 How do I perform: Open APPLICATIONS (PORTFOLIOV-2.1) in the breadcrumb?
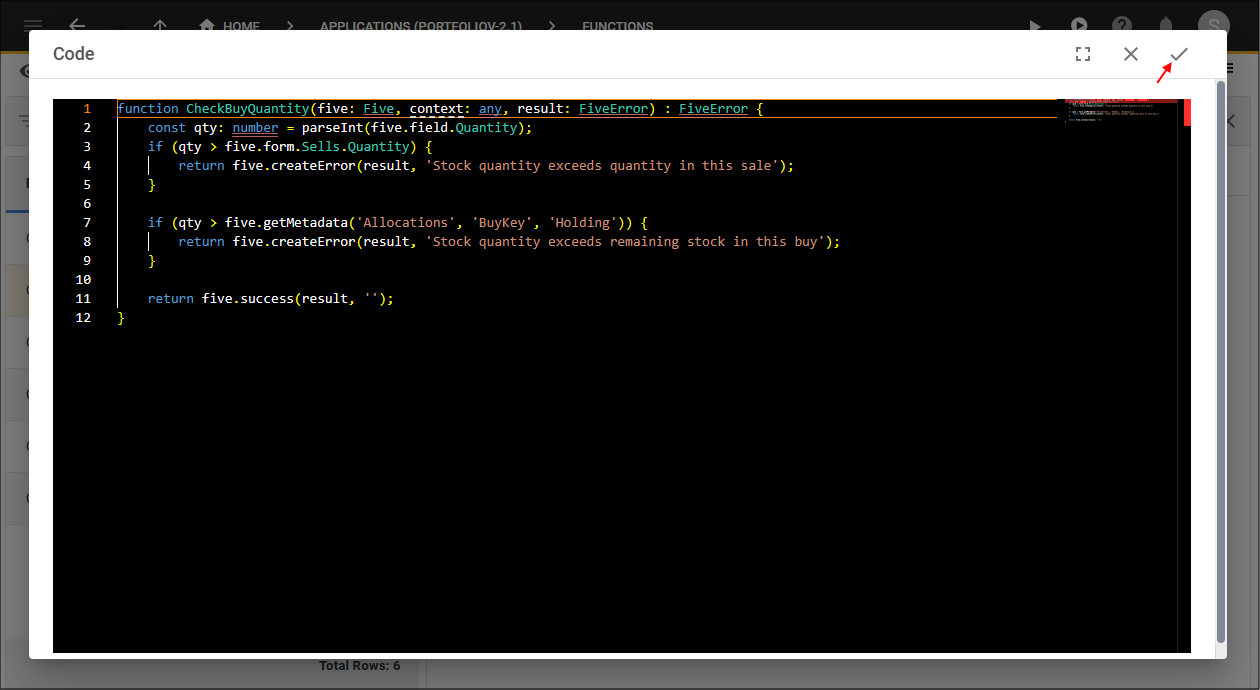(421, 27)
